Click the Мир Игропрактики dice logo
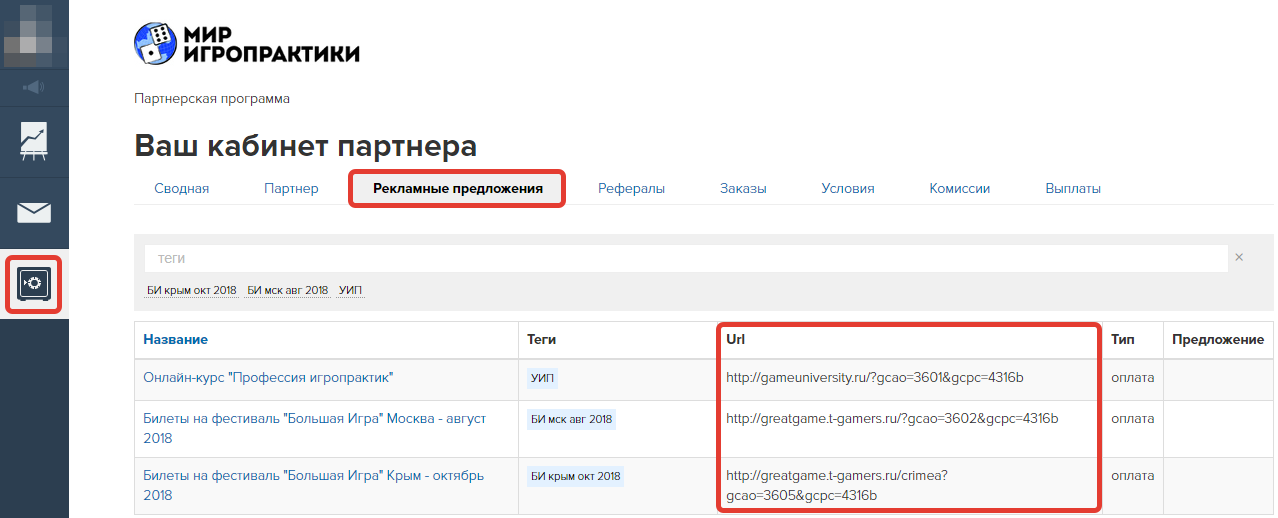1278x518 pixels. 246,44
